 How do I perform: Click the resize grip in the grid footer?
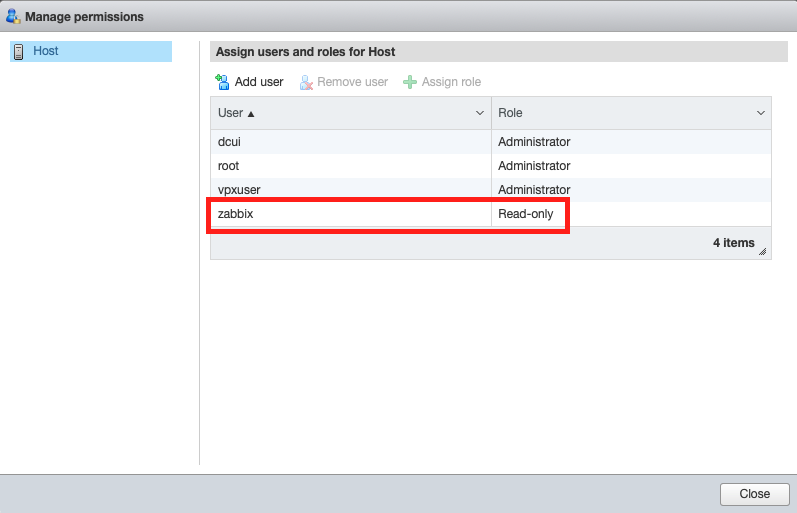coord(764,252)
